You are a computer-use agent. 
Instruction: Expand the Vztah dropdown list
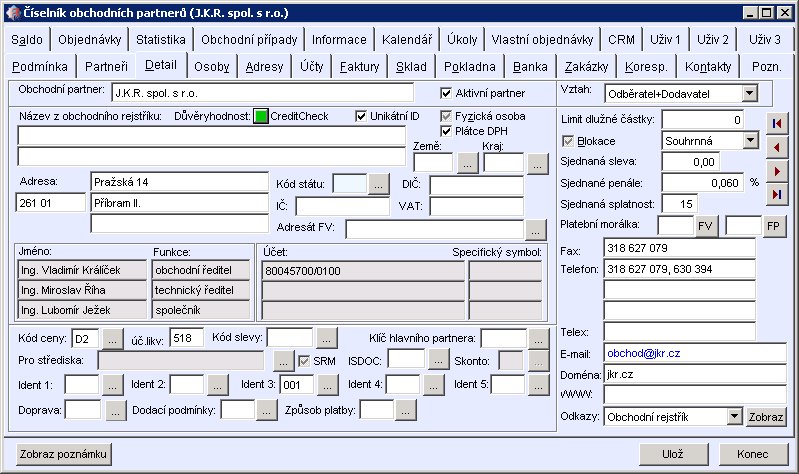click(750, 94)
